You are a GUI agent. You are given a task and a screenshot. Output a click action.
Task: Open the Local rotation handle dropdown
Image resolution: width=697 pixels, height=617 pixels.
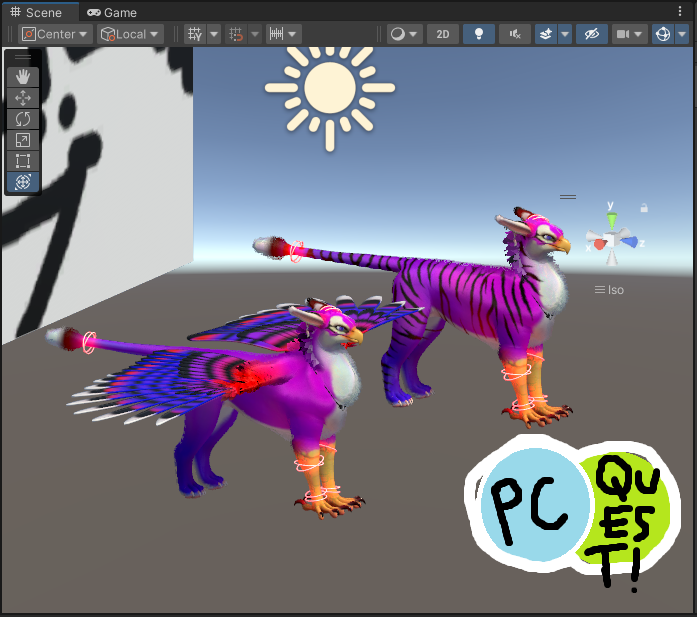(x=130, y=34)
